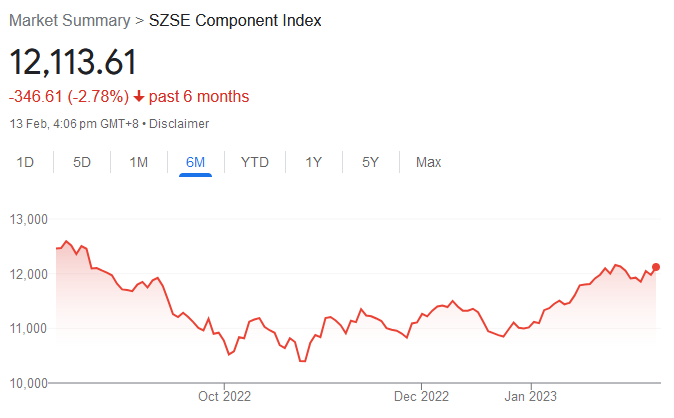
Task: Show the 1M chart view
Action: point(139,162)
